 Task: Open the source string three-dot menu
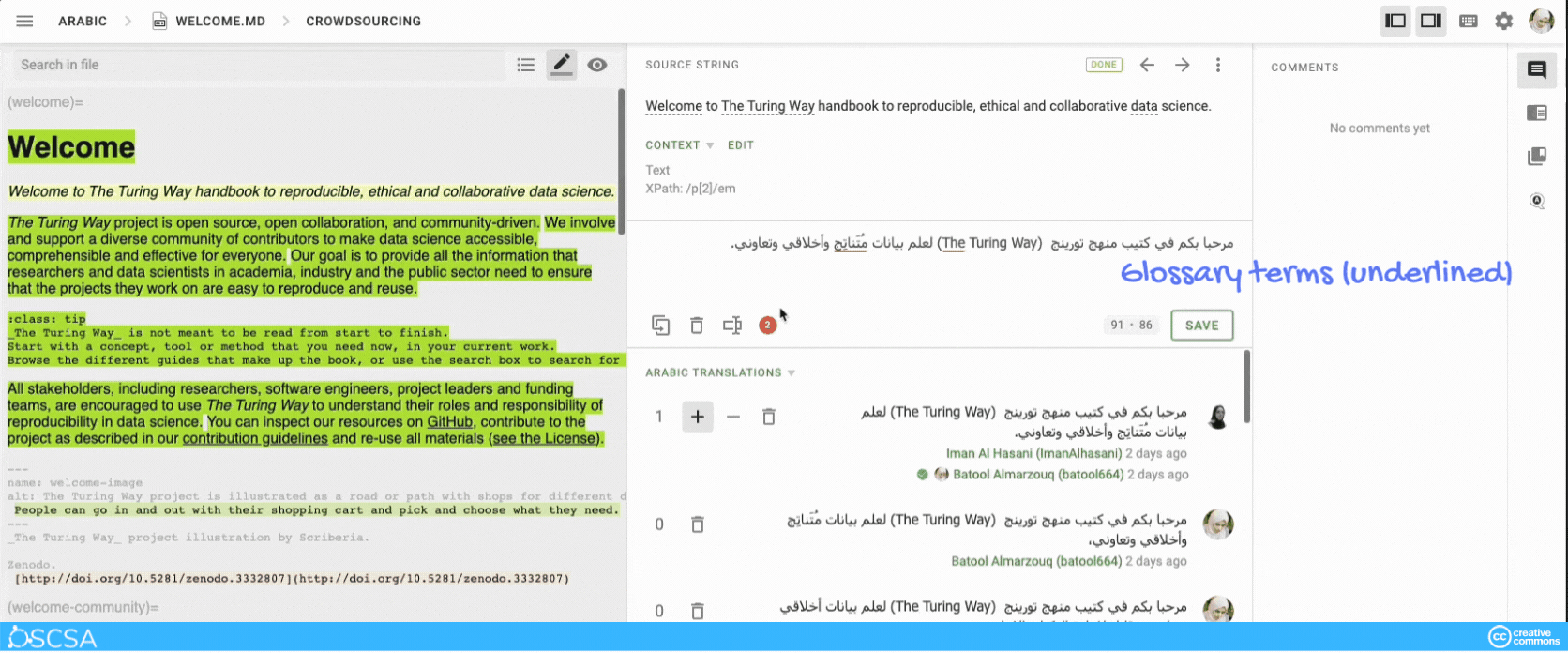coord(1218,65)
